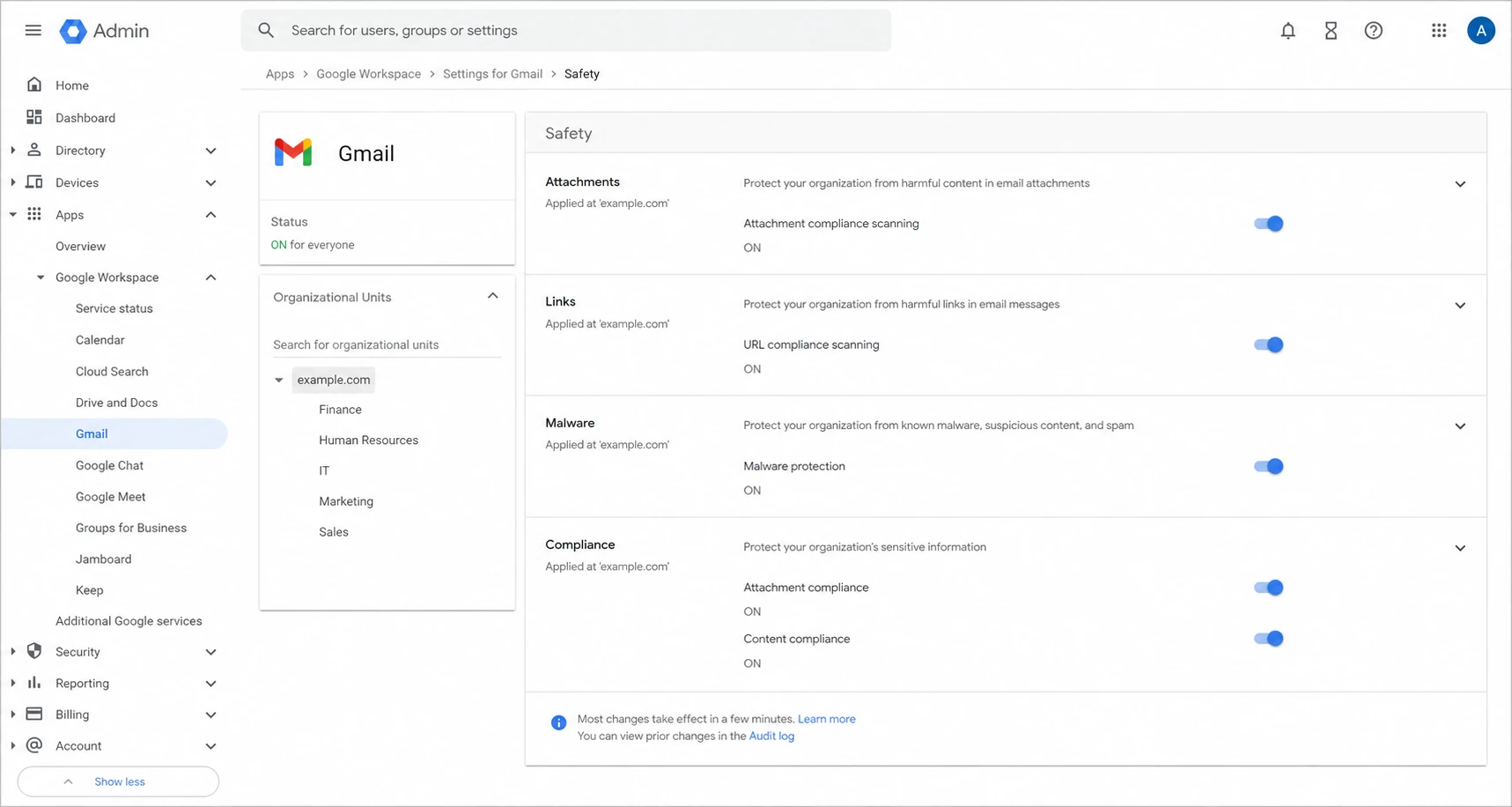Click the Billing card icon
This screenshot has width=1512, height=807.
coord(34,714)
